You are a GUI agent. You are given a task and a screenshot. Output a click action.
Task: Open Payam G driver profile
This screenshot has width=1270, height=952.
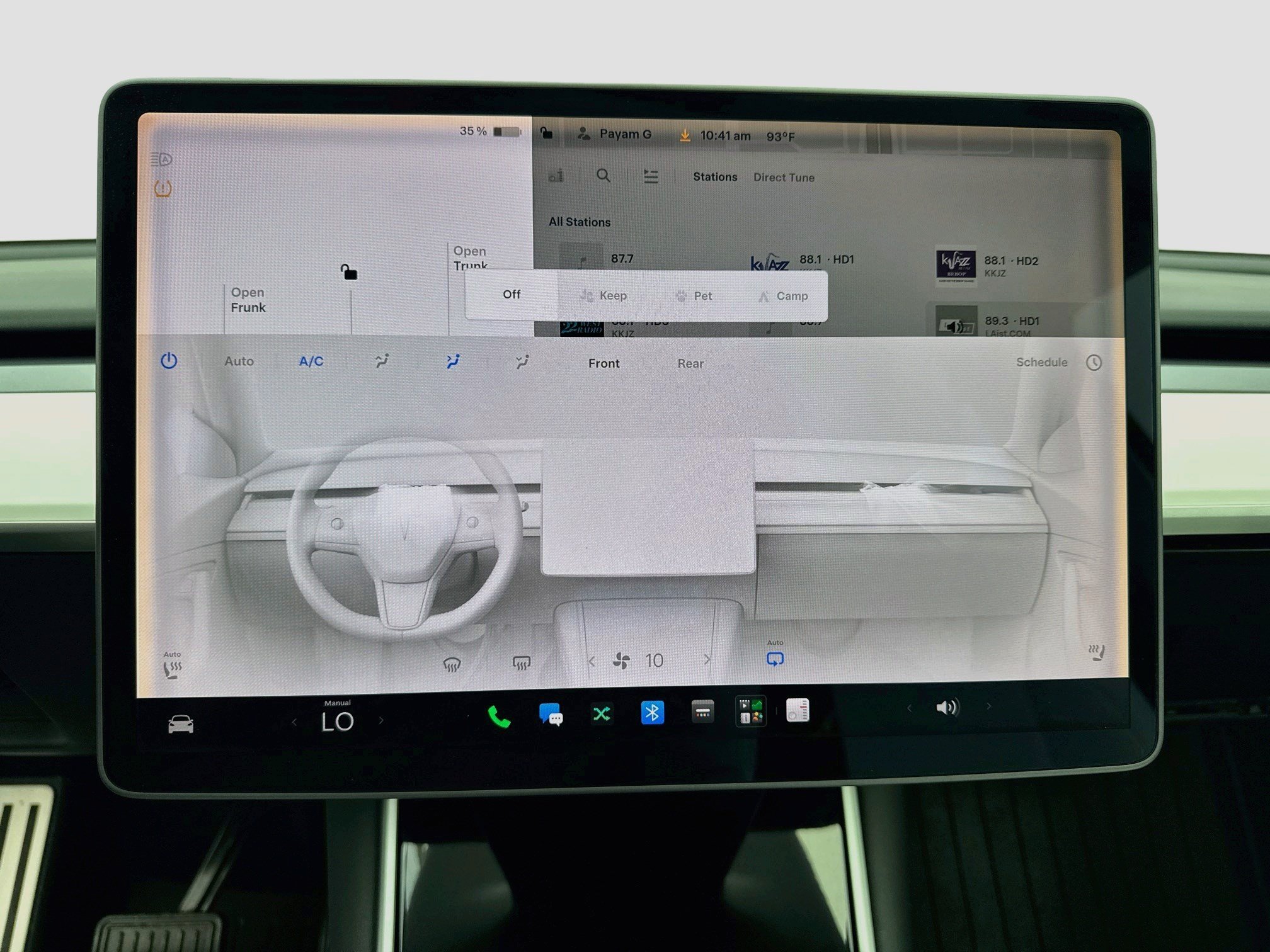[x=615, y=134]
